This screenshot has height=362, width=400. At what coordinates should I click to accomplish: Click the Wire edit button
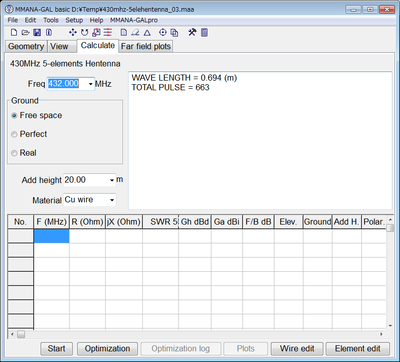pos(297,349)
